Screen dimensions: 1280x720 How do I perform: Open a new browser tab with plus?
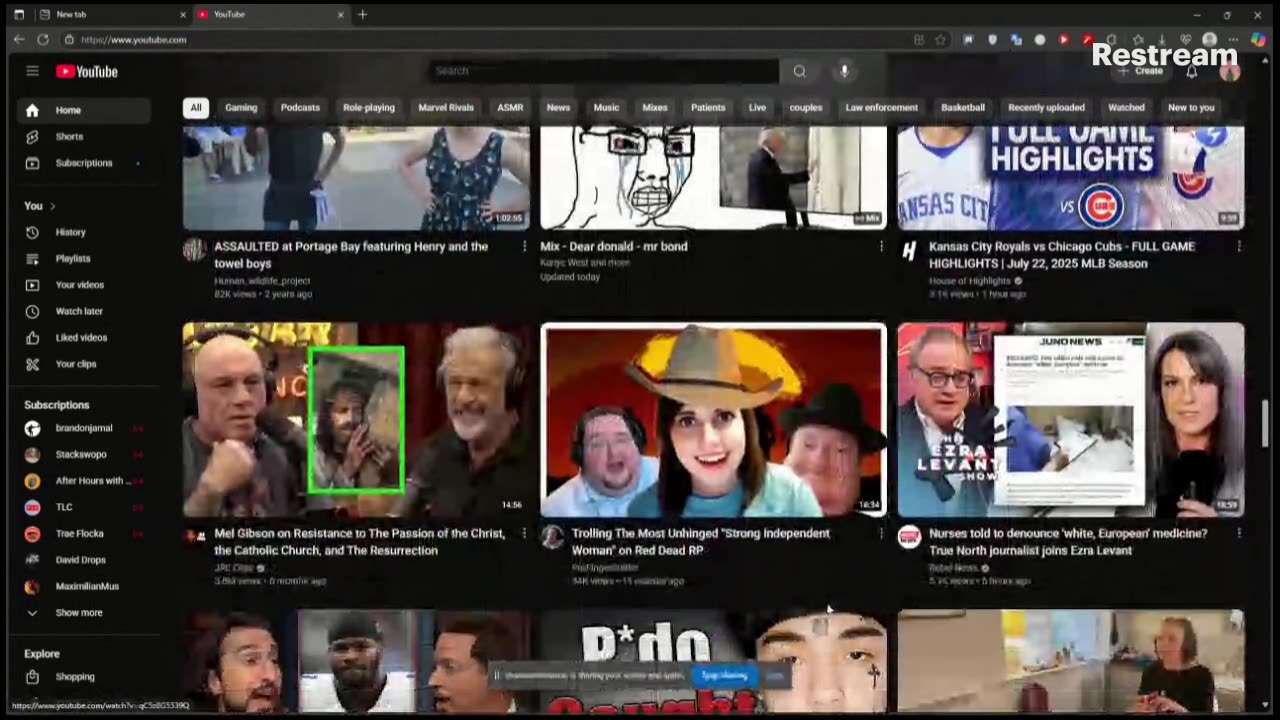coord(363,15)
